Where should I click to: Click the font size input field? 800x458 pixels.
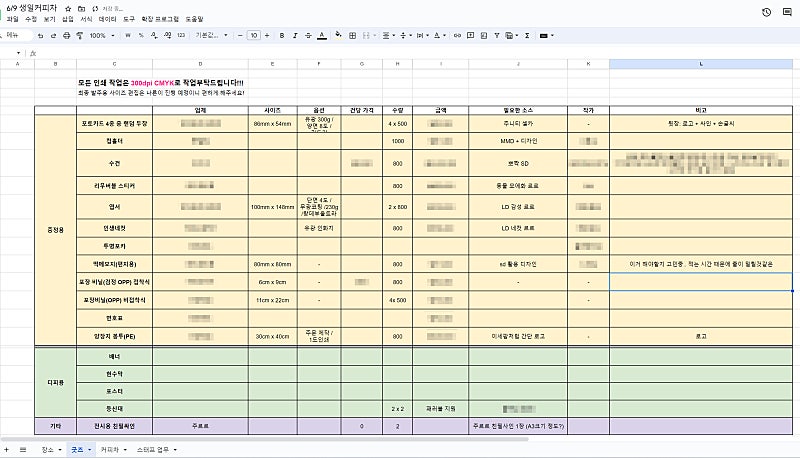click(254, 36)
